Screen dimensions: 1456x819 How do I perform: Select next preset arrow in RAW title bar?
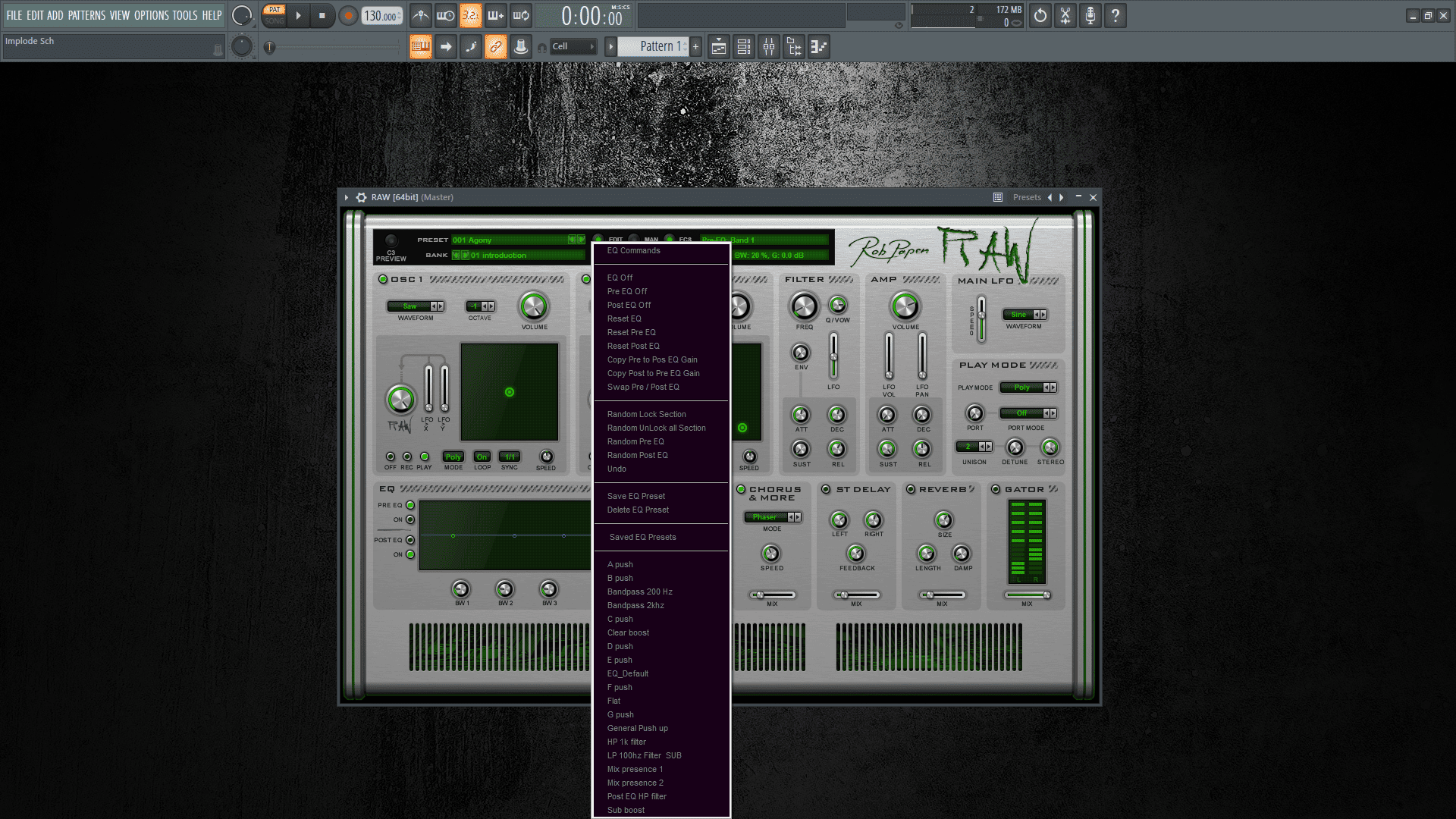click(1062, 197)
